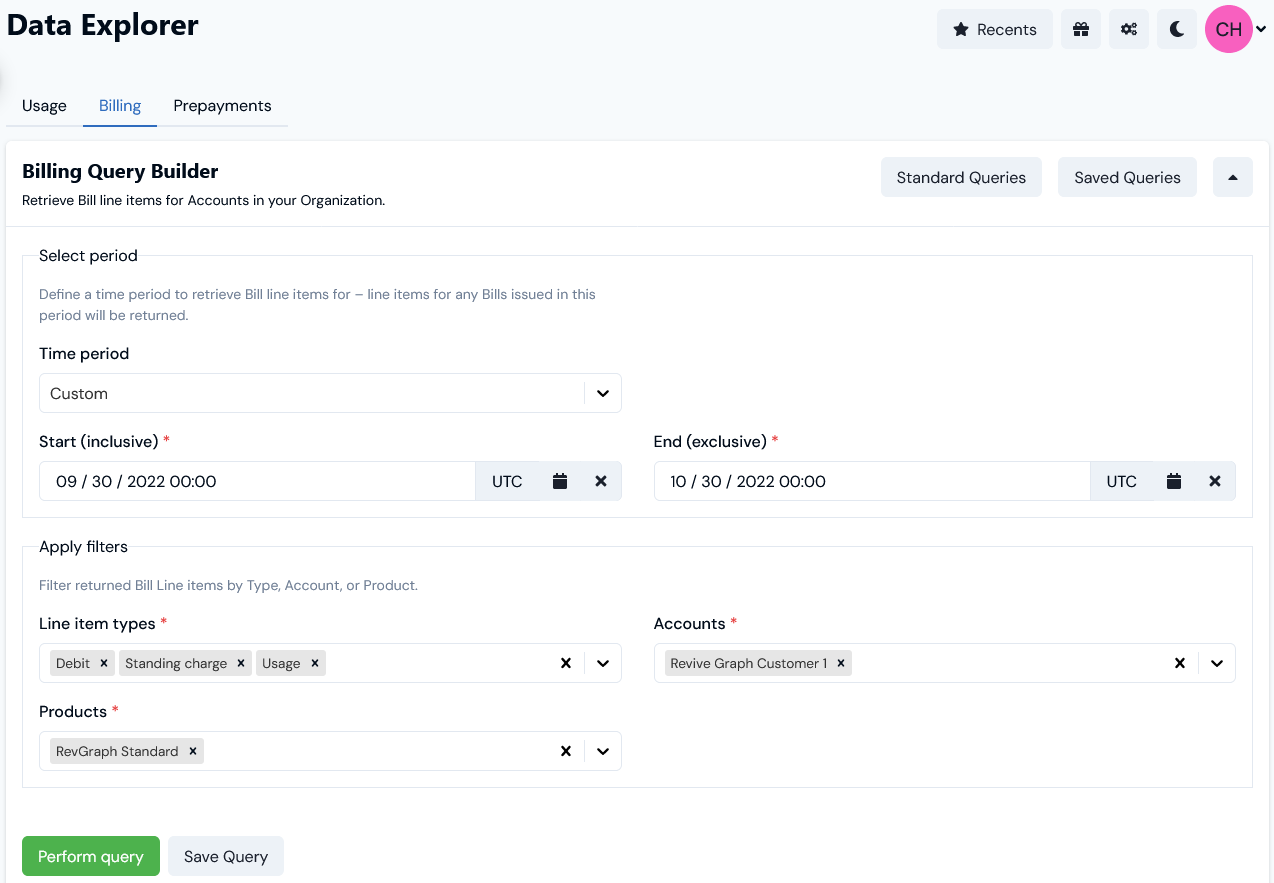Image resolution: width=1274 pixels, height=883 pixels.
Task: Open the gift/what's new panel
Action: (x=1080, y=29)
